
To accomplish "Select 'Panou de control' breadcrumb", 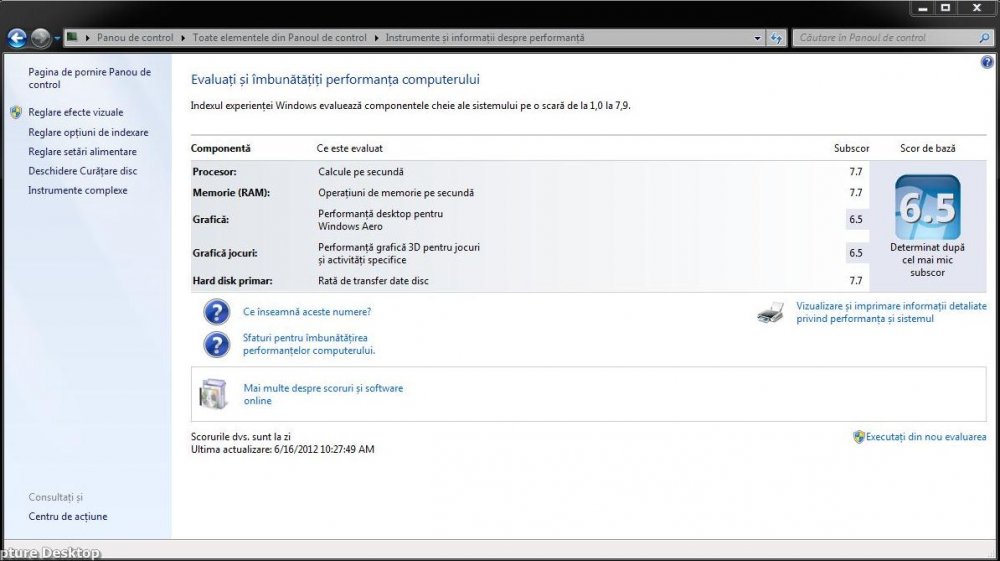I will click(x=135, y=38).
